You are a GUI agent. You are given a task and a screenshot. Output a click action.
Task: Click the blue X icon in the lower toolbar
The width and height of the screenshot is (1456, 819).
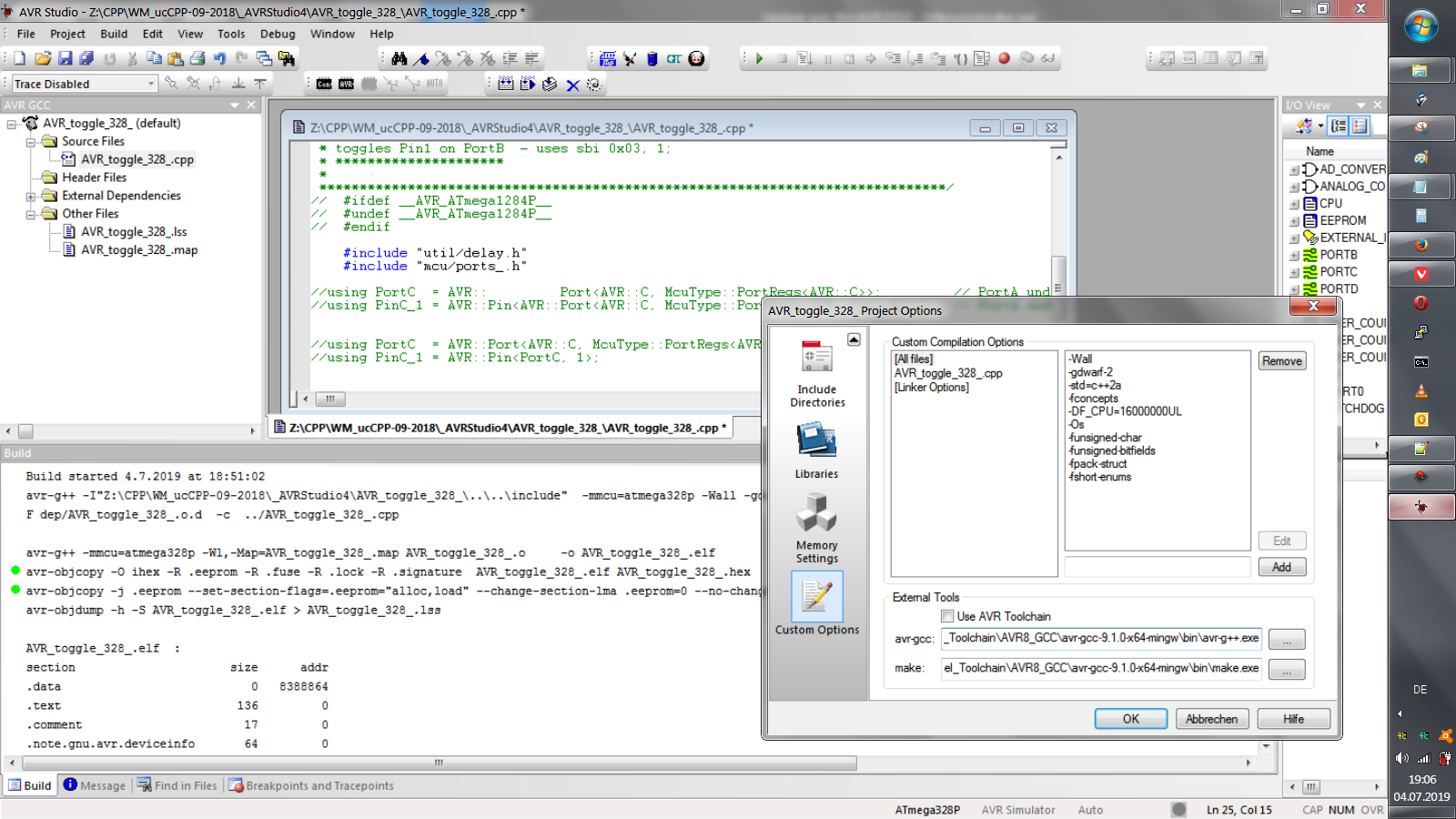572,85
